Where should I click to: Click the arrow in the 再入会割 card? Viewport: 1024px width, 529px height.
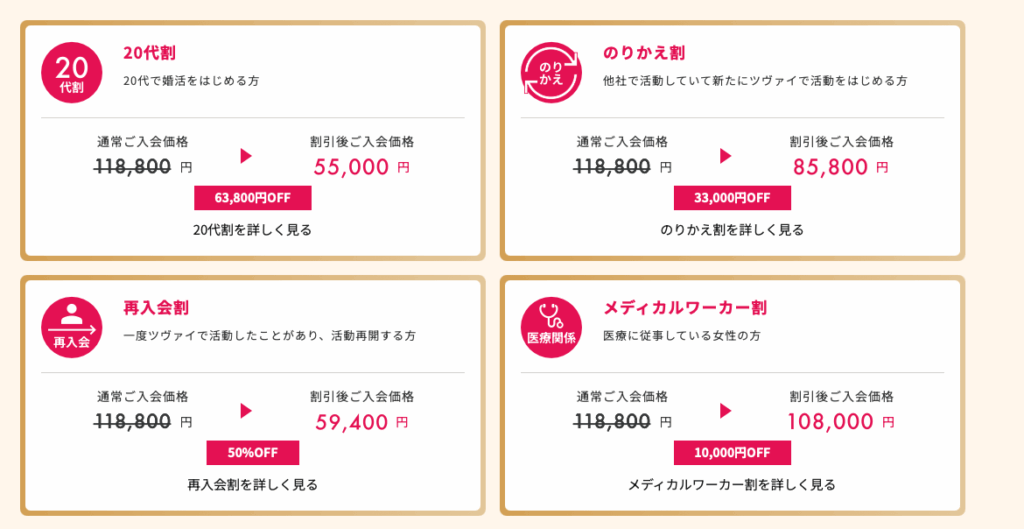click(x=246, y=410)
